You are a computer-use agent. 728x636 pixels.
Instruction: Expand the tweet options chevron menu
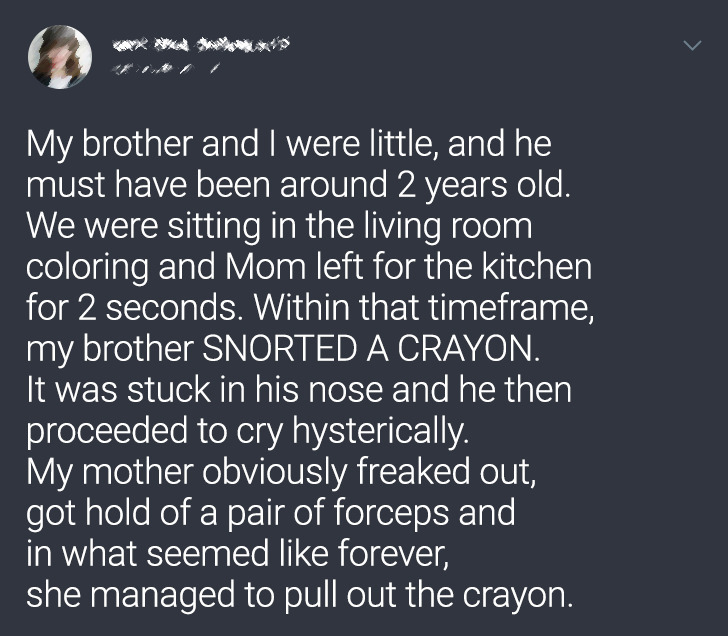pyautogui.click(x=692, y=45)
